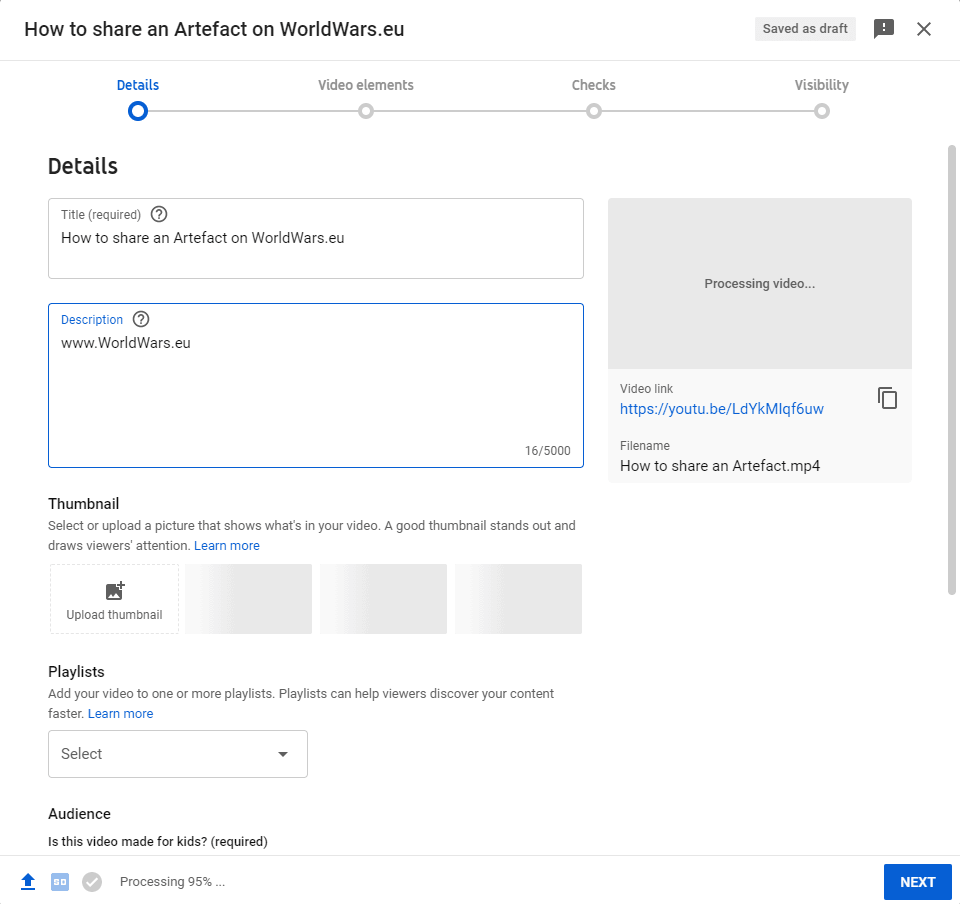
Task: Open the Playlists Select dropdown
Action: (178, 754)
